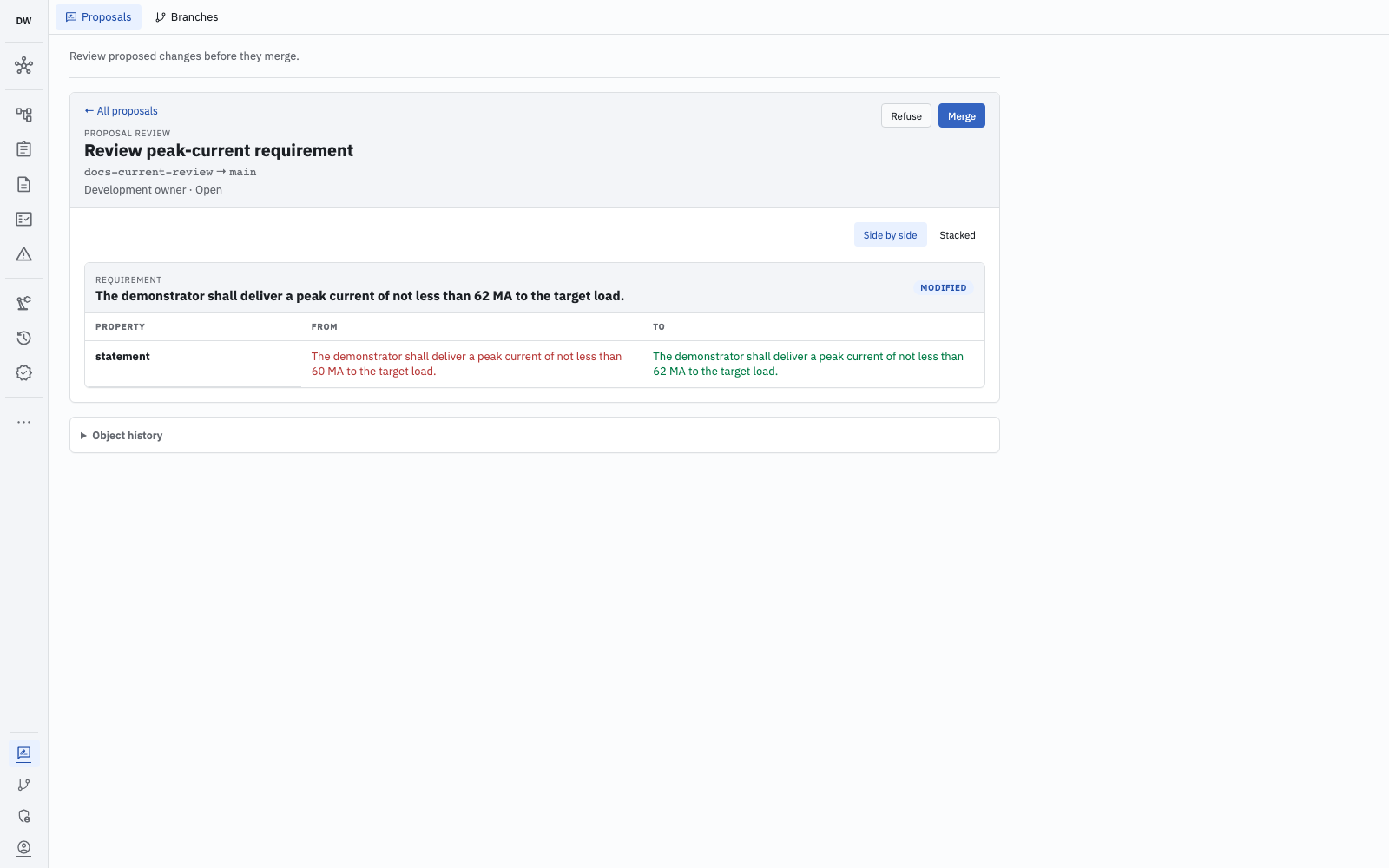Open the shield user sidebar icon
1389x868 pixels.
click(x=23, y=816)
